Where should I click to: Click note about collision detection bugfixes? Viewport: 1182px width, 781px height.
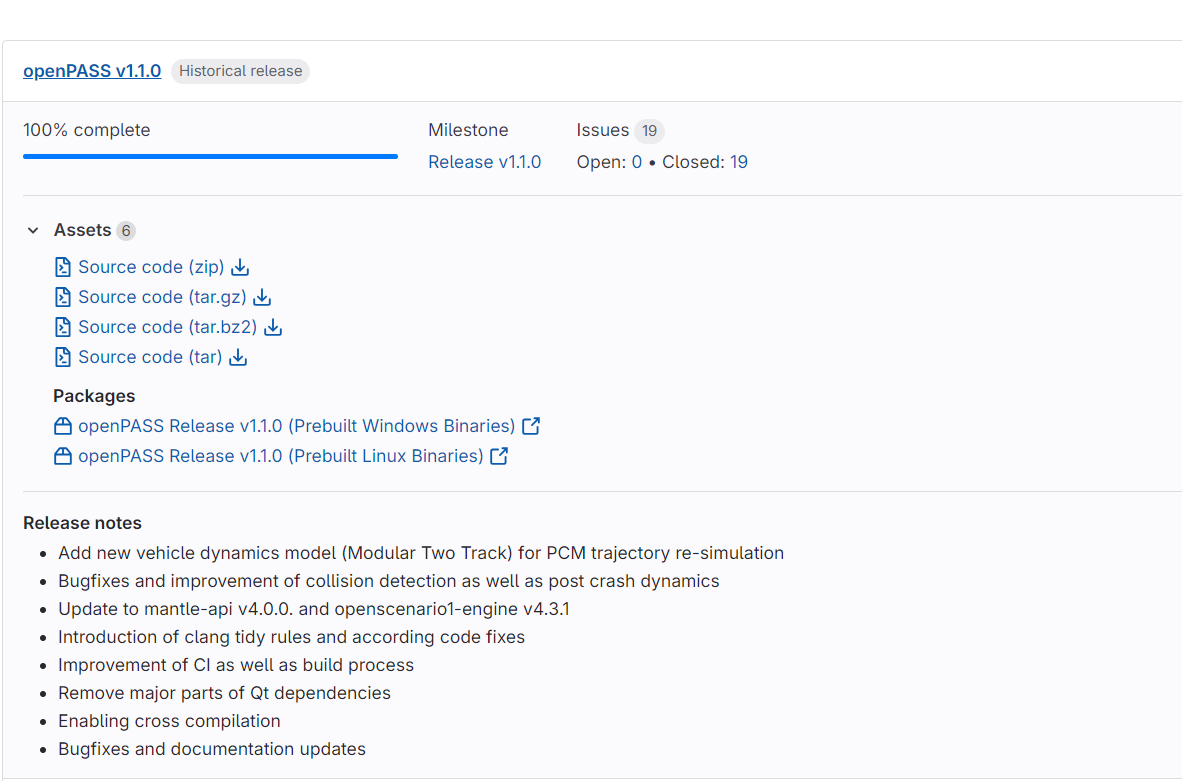[388, 581]
